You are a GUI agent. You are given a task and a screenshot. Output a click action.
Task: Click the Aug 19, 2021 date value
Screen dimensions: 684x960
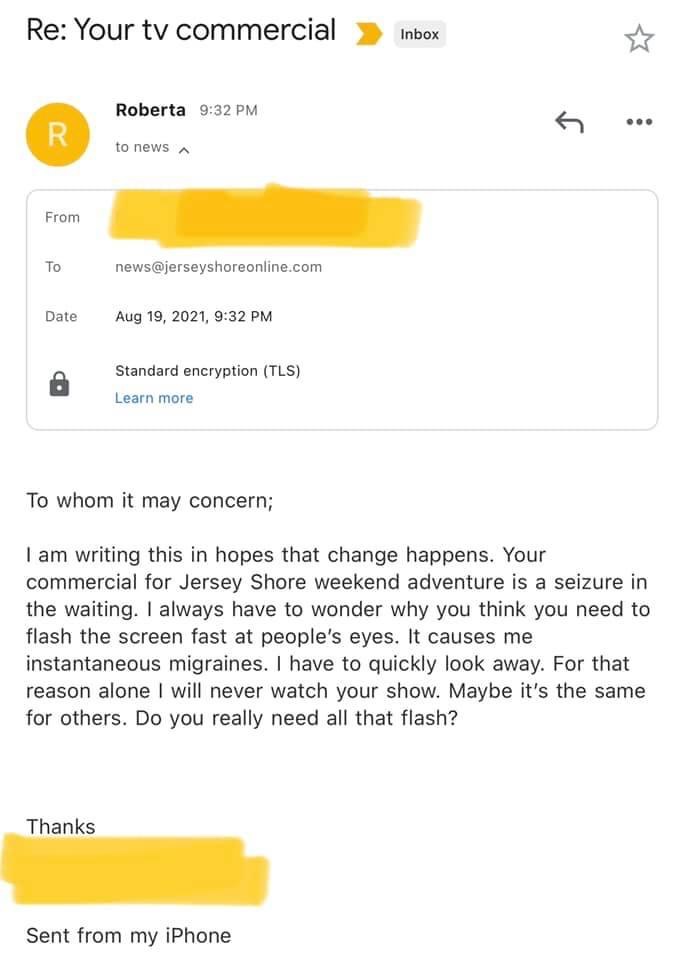193,317
